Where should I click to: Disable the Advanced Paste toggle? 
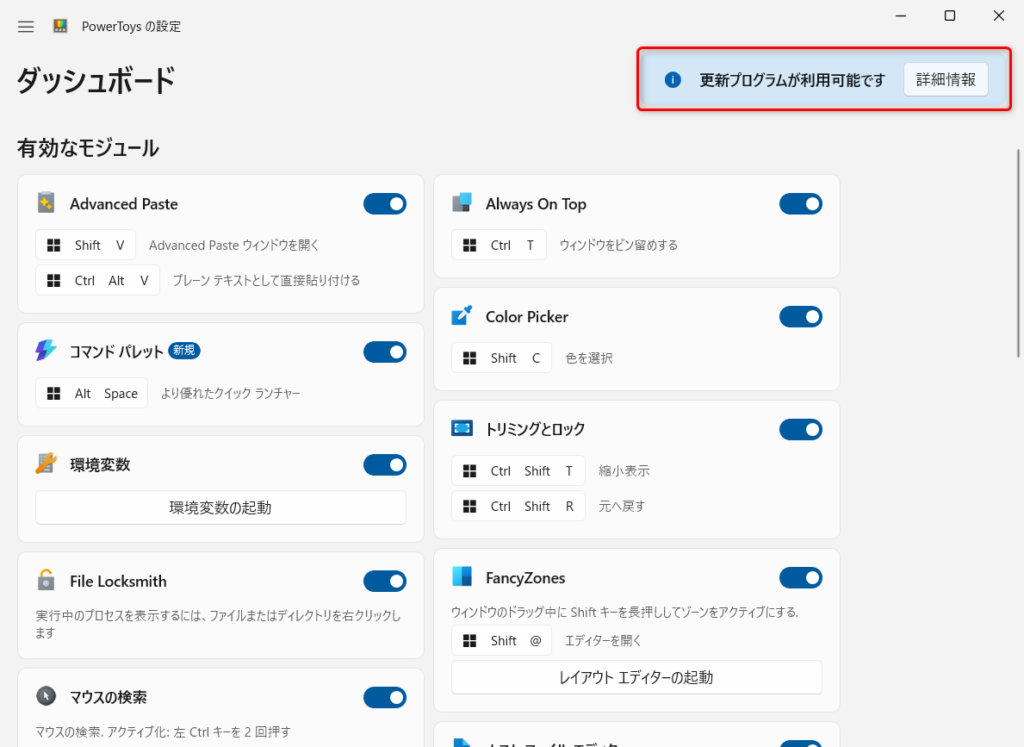pyautogui.click(x=385, y=204)
